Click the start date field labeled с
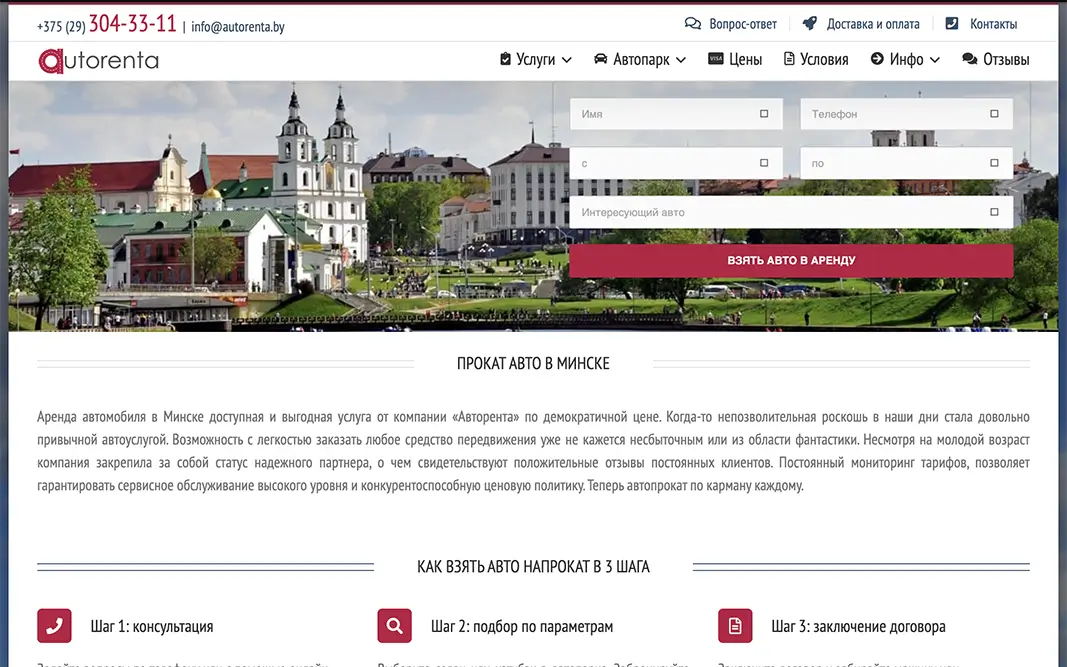Screen dimensions: 1067x667 676,163
